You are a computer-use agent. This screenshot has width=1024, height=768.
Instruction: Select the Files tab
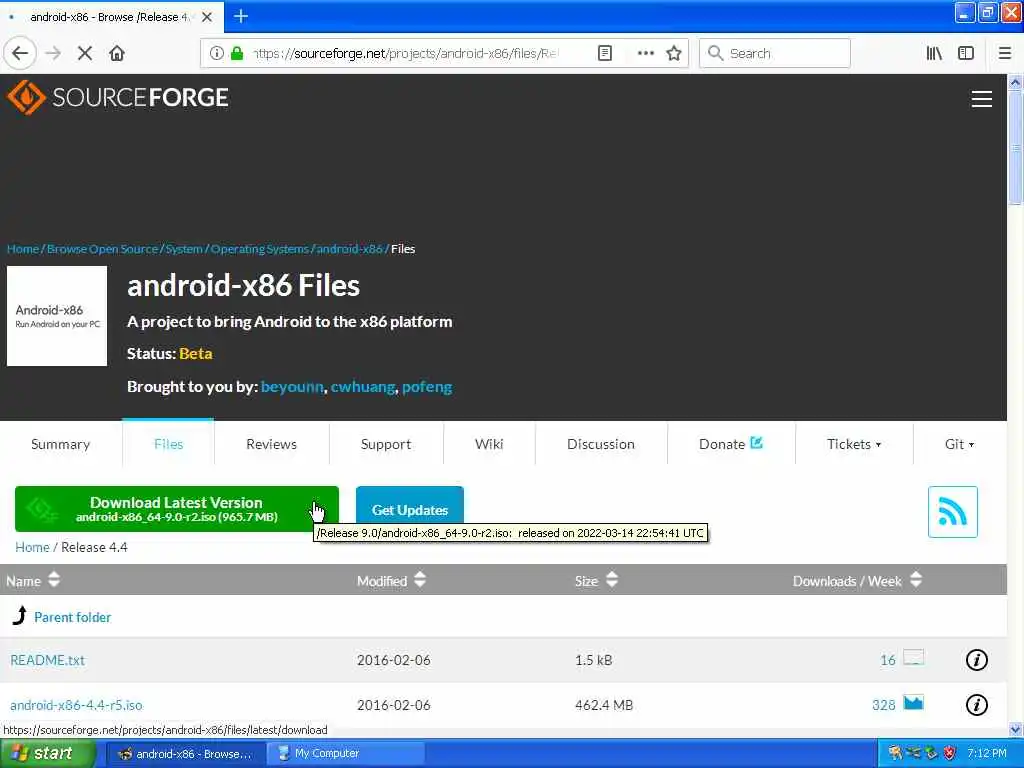[168, 444]
